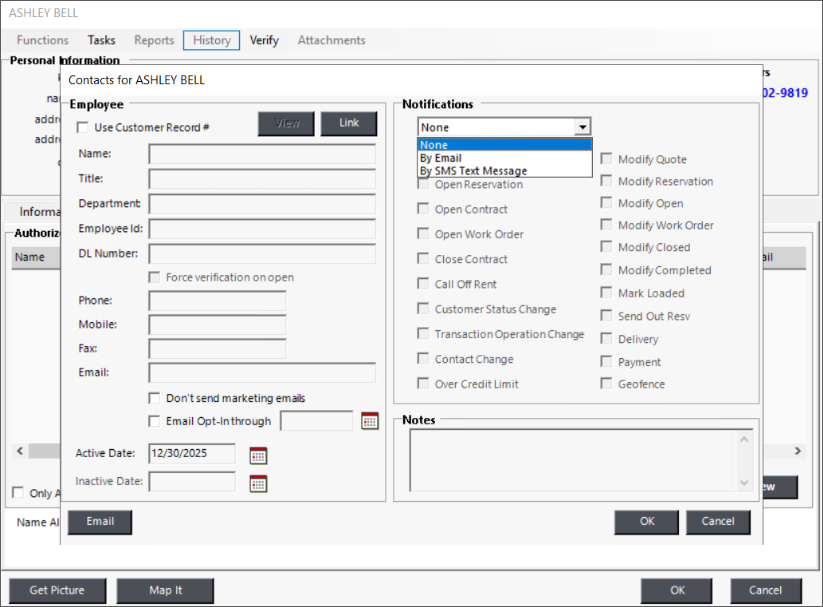The width and height of the screenshot is (823, 607).
Task: Switch to the Verify tab
Action: click(x=264, y=40)
